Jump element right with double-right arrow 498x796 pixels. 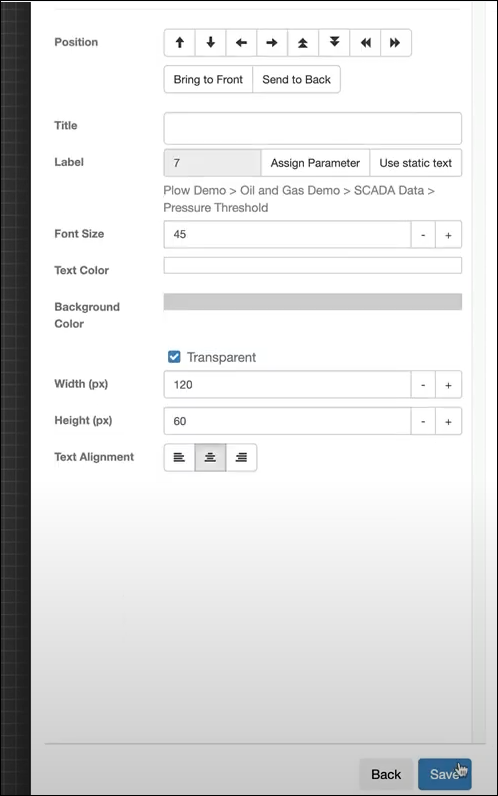coord(395,43)
